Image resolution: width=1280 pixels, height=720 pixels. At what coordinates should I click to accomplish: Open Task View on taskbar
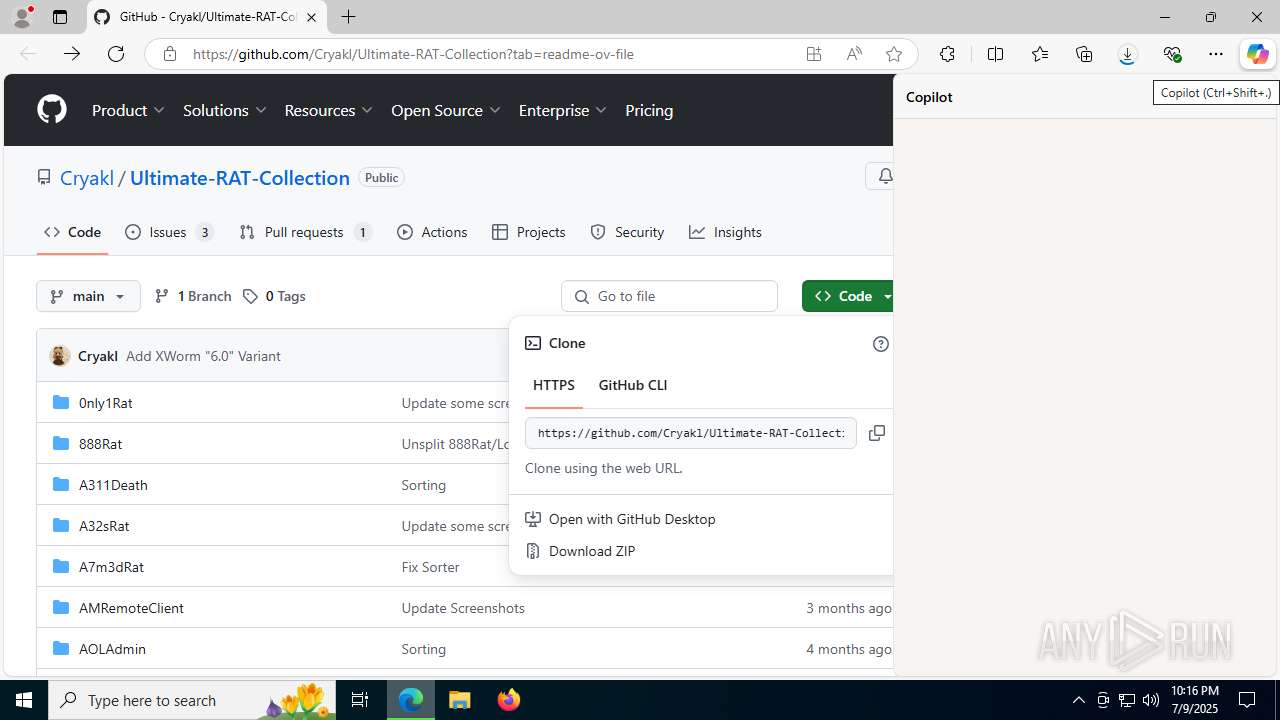point(360,700)
